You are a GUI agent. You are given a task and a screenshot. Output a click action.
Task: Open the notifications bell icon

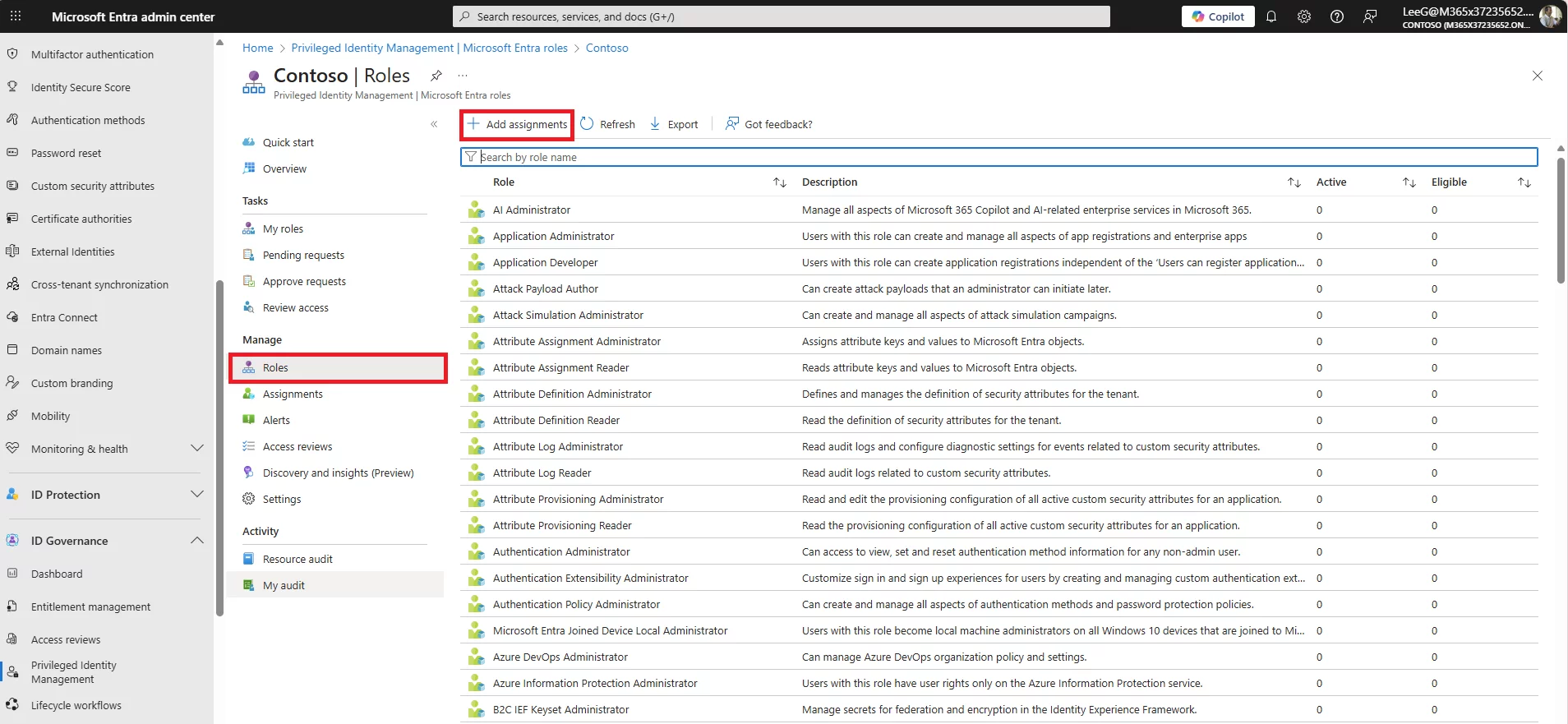pos(1271,16)
